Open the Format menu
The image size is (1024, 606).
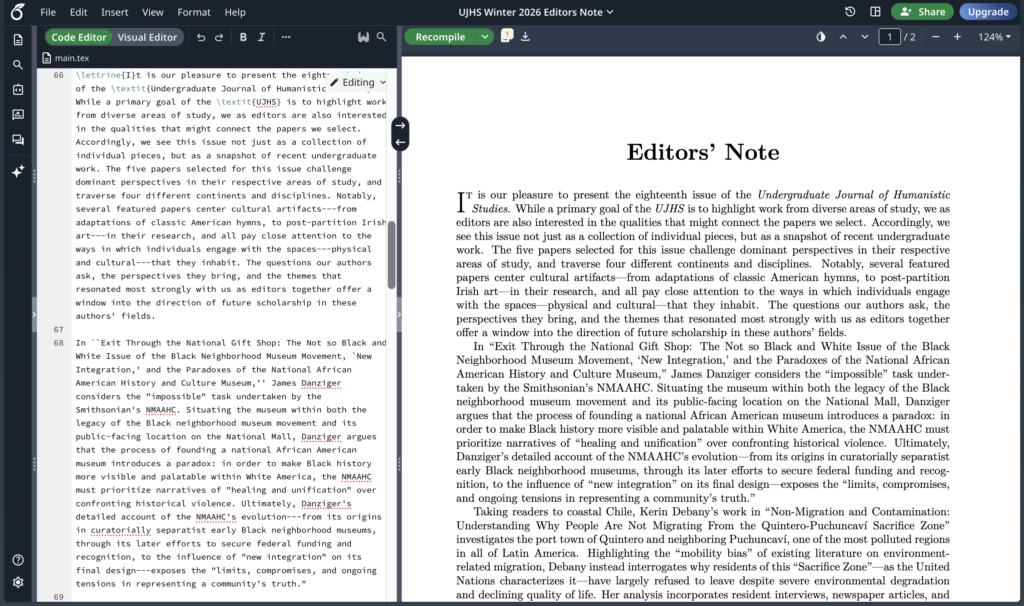[x=194, y=12]
